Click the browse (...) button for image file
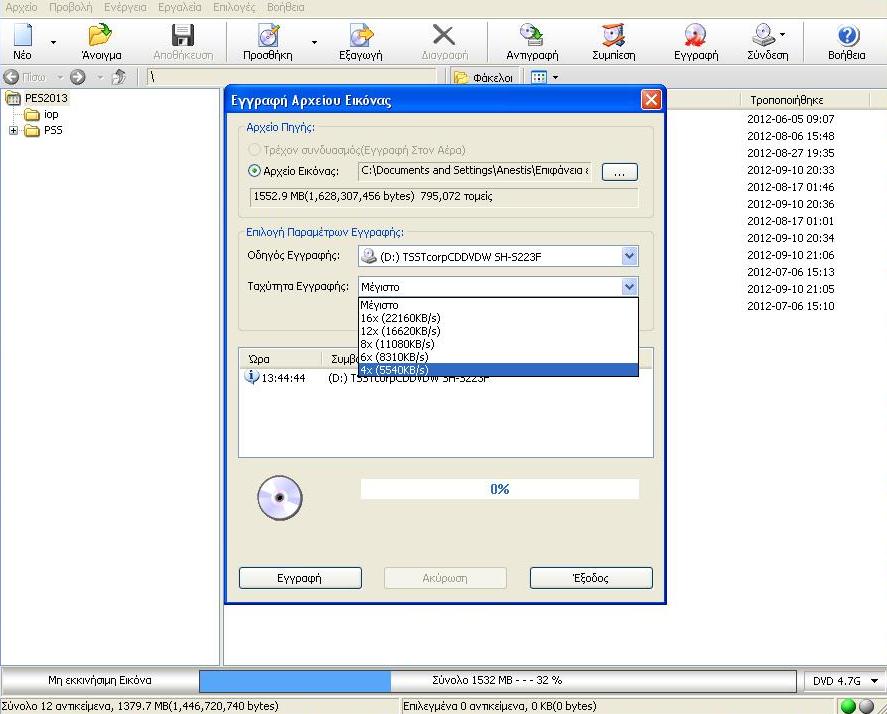The width and height of the screenshot is (887, 714). pyautogui.click(x=619, y=172)
